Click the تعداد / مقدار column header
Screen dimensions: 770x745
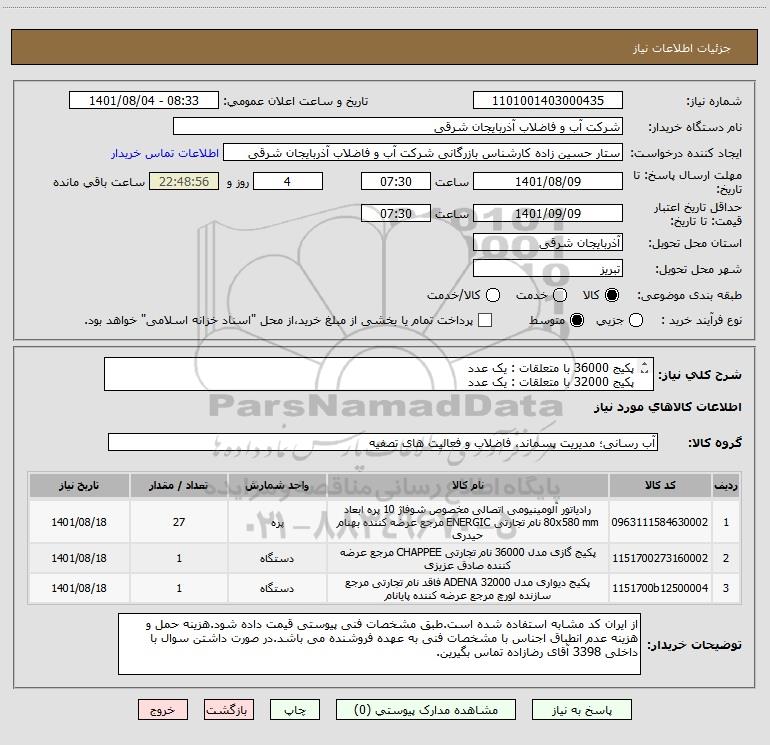coord(179,485)
